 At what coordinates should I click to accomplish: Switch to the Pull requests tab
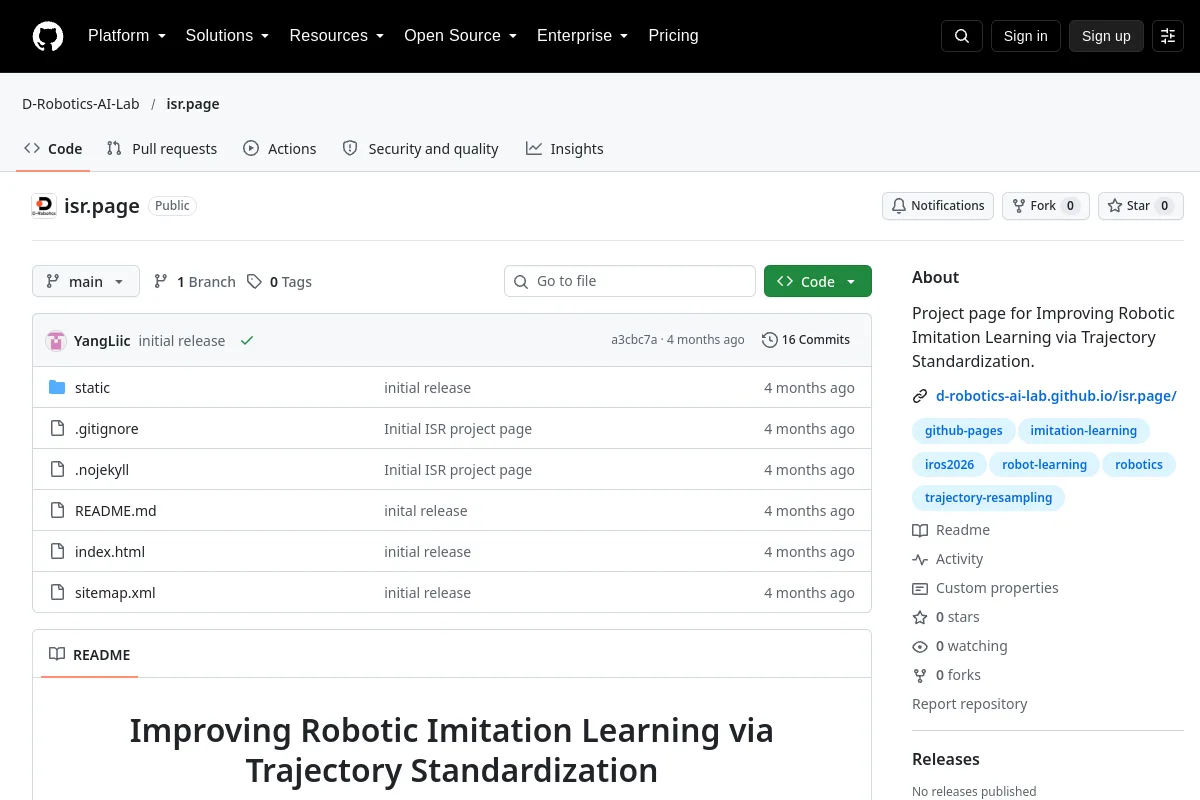pos(162,149)
